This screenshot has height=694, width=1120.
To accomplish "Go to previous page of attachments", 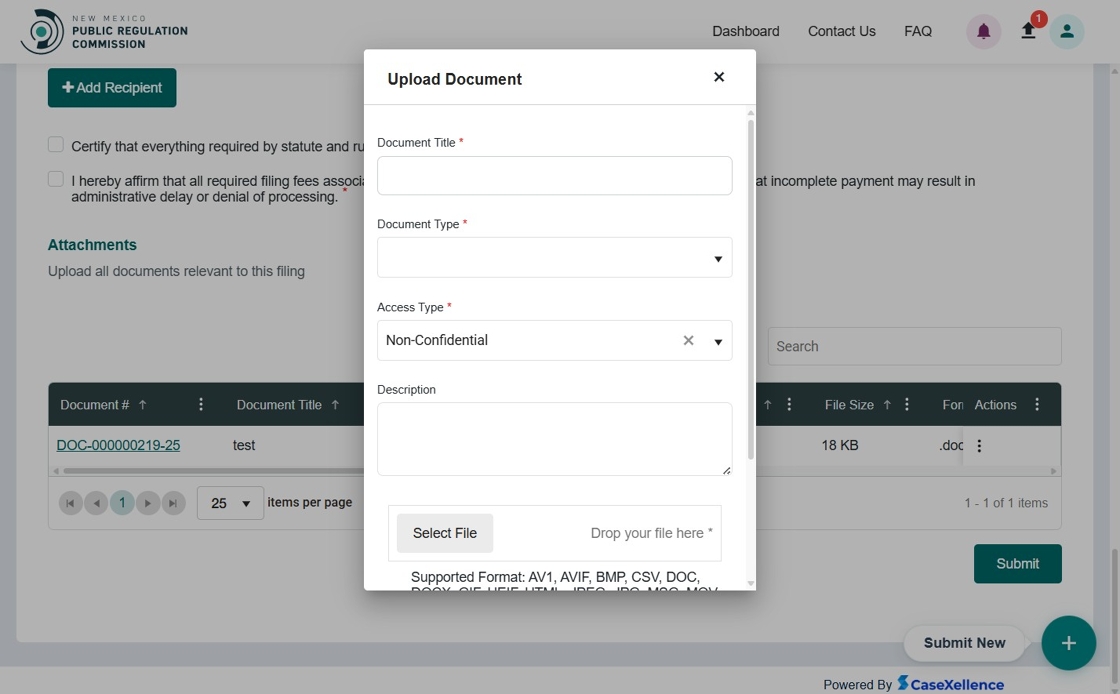I will tap(96, 503).
